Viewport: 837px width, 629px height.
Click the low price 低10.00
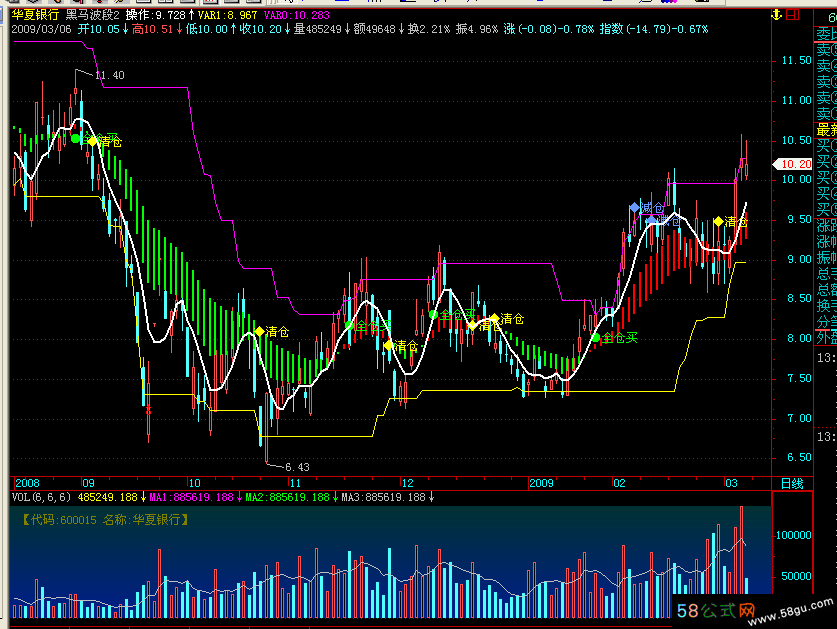207,29
